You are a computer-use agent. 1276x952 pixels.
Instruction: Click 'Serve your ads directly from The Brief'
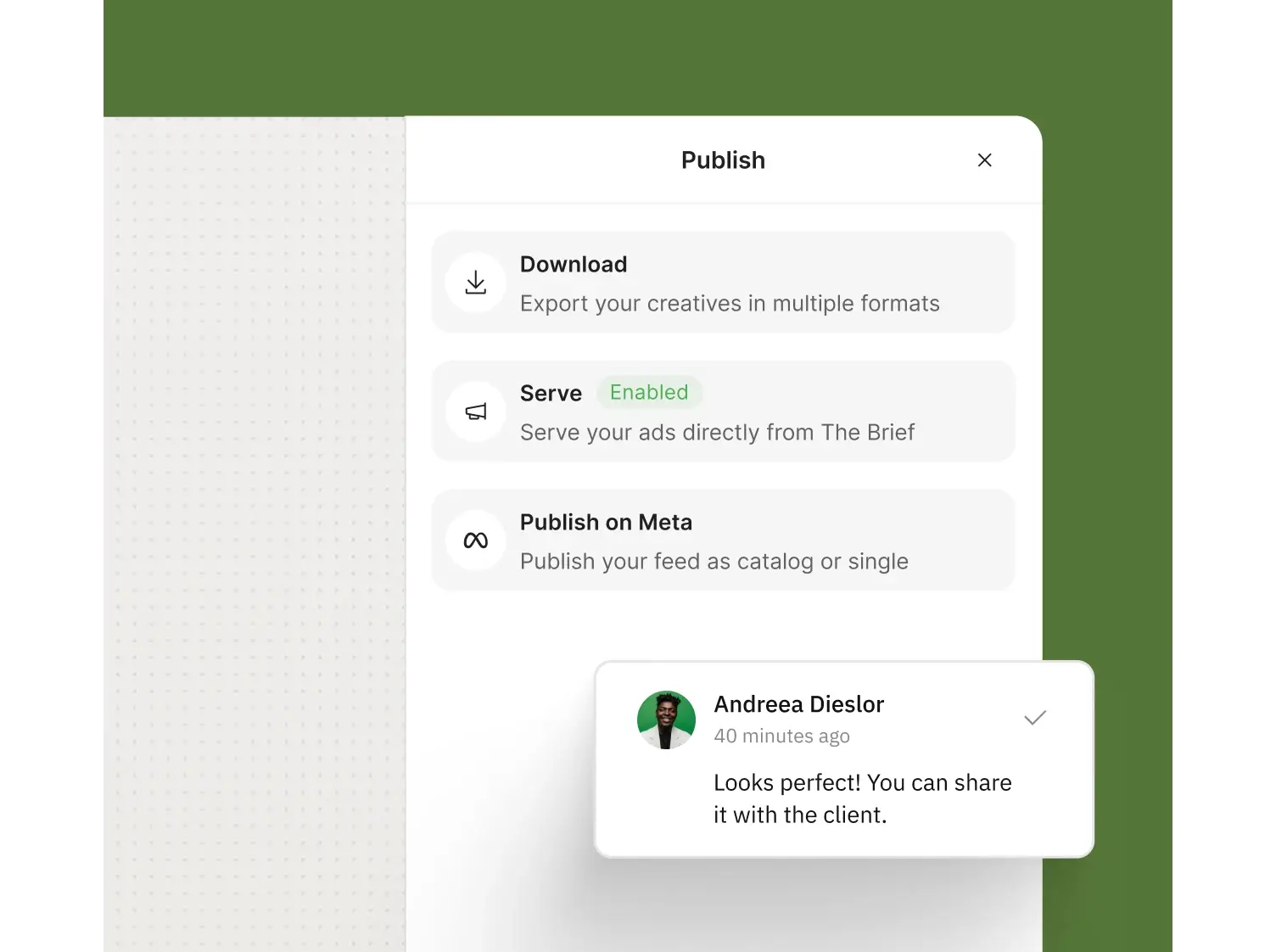717,433
